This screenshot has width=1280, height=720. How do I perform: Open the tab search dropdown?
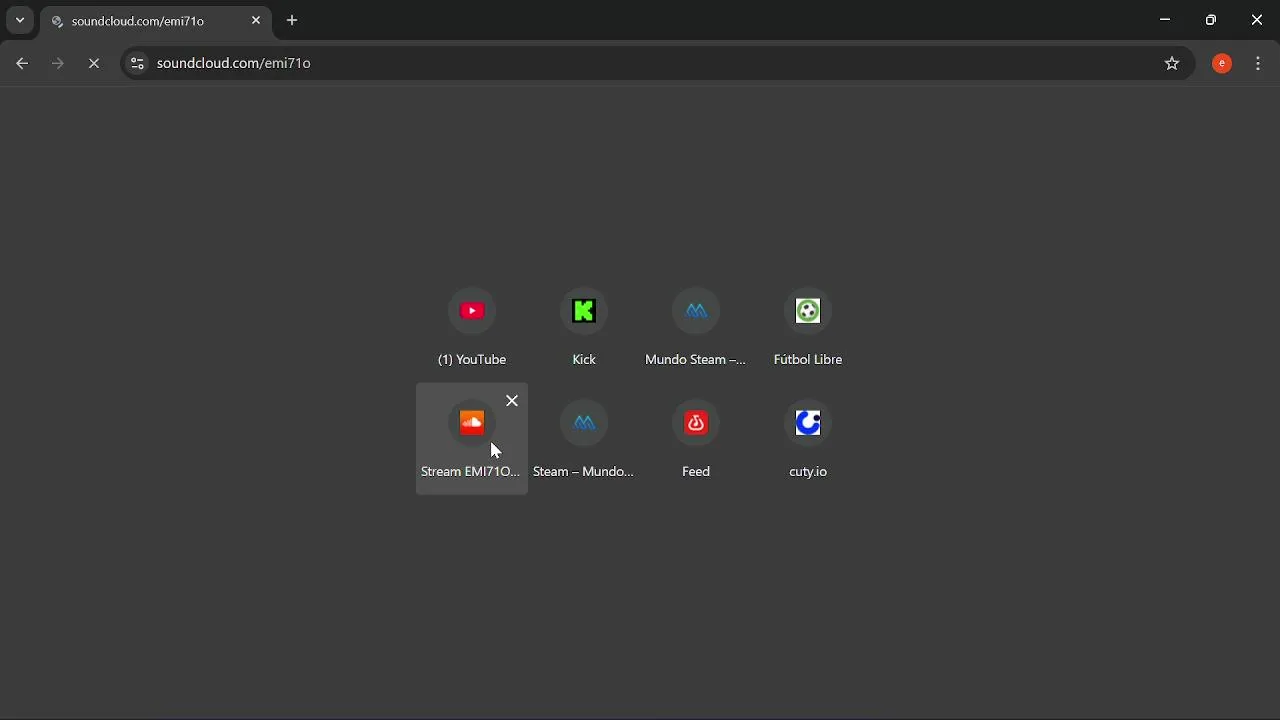pos(20,21)
